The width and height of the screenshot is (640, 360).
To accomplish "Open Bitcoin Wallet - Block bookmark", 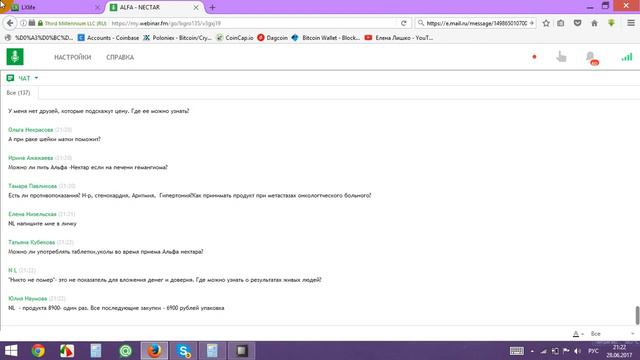I will coord(326,38).
